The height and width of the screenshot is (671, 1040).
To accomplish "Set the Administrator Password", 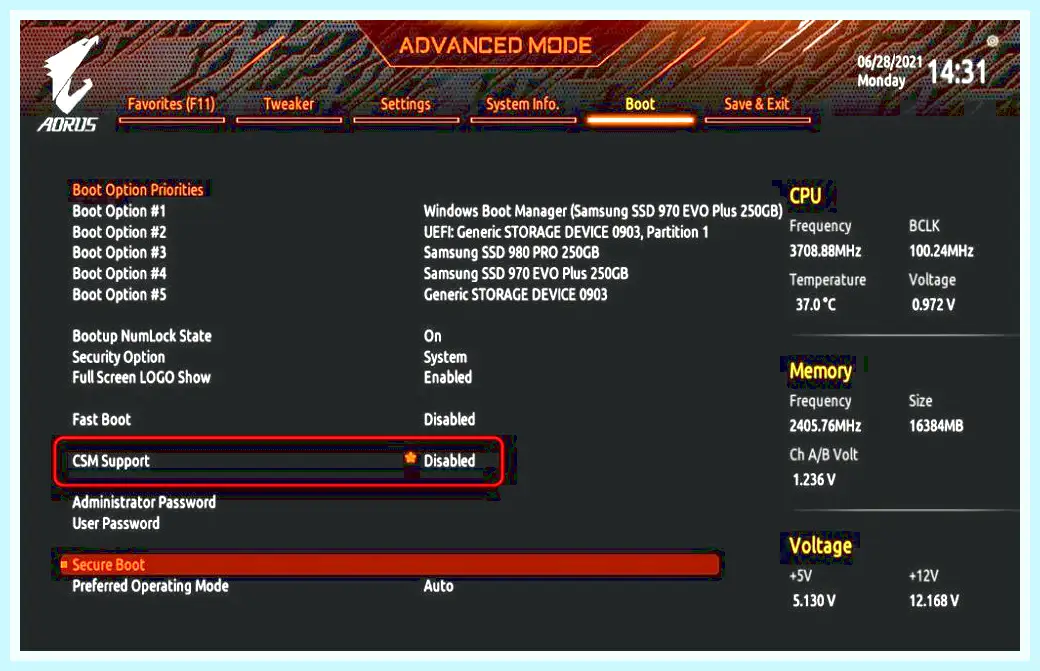I will [144, 503].
